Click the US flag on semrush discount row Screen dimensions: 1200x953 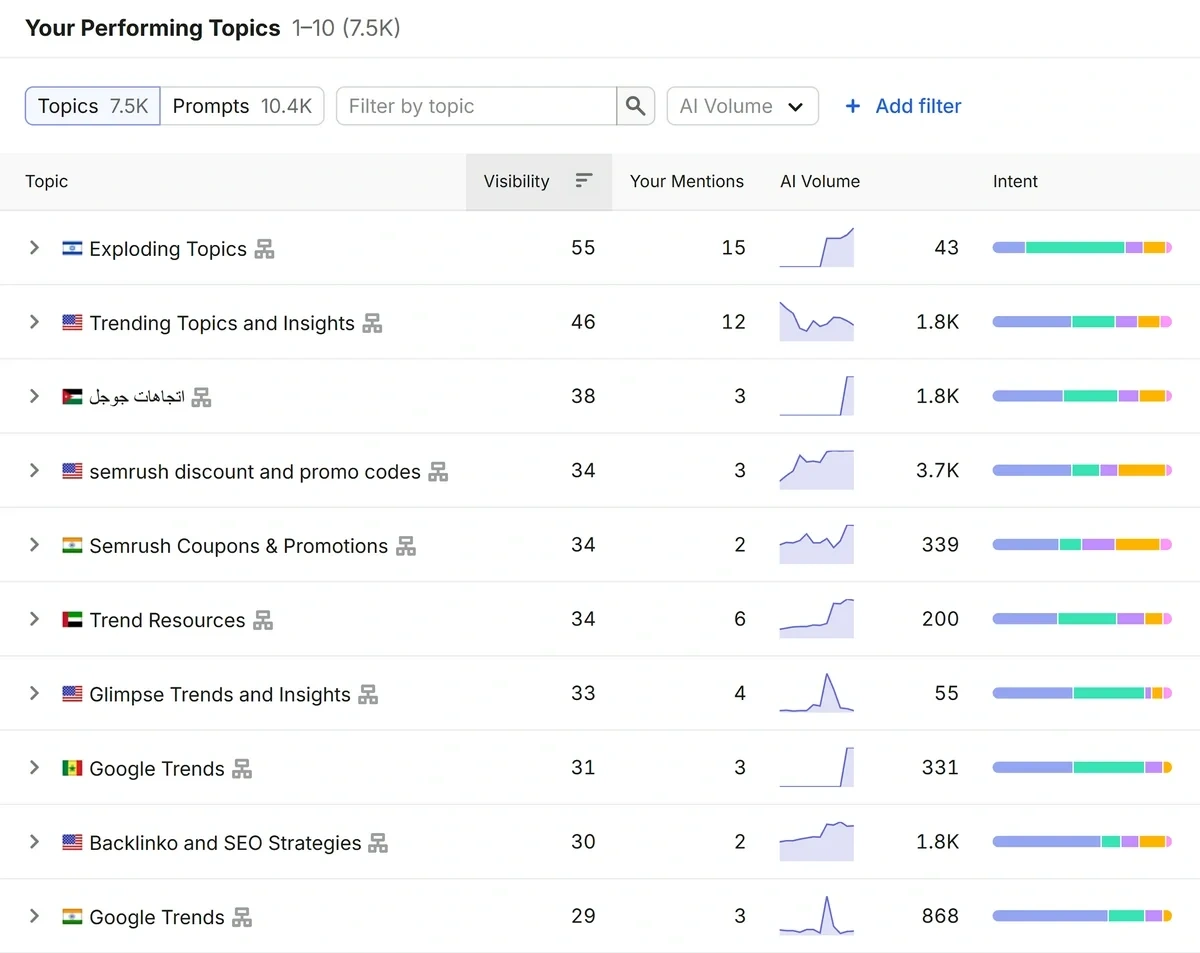[x=72, y=471]
